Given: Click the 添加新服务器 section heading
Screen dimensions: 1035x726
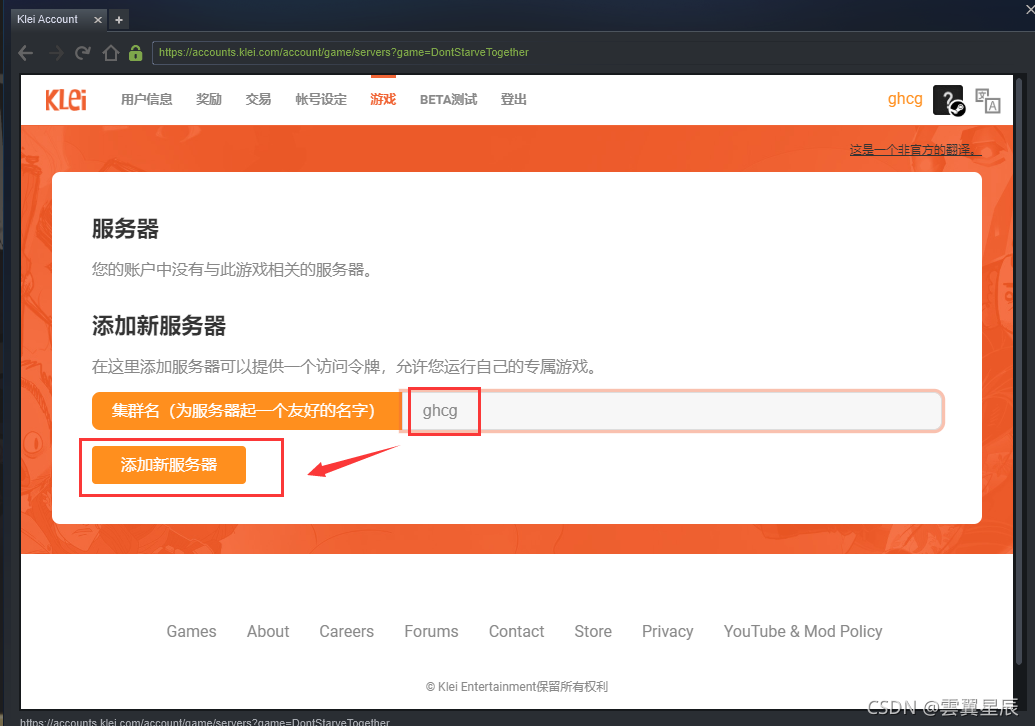Looking at the screenshot, I should (158, 326).
